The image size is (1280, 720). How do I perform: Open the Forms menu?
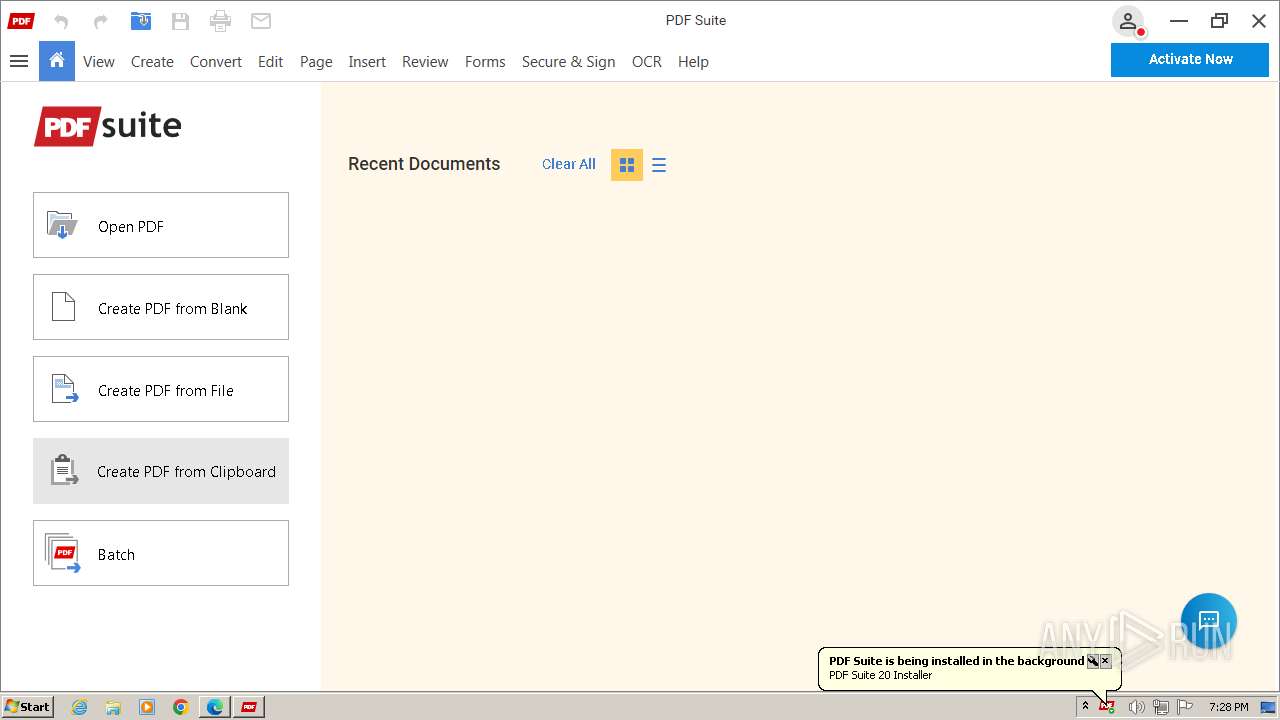(x=485, y=62)
